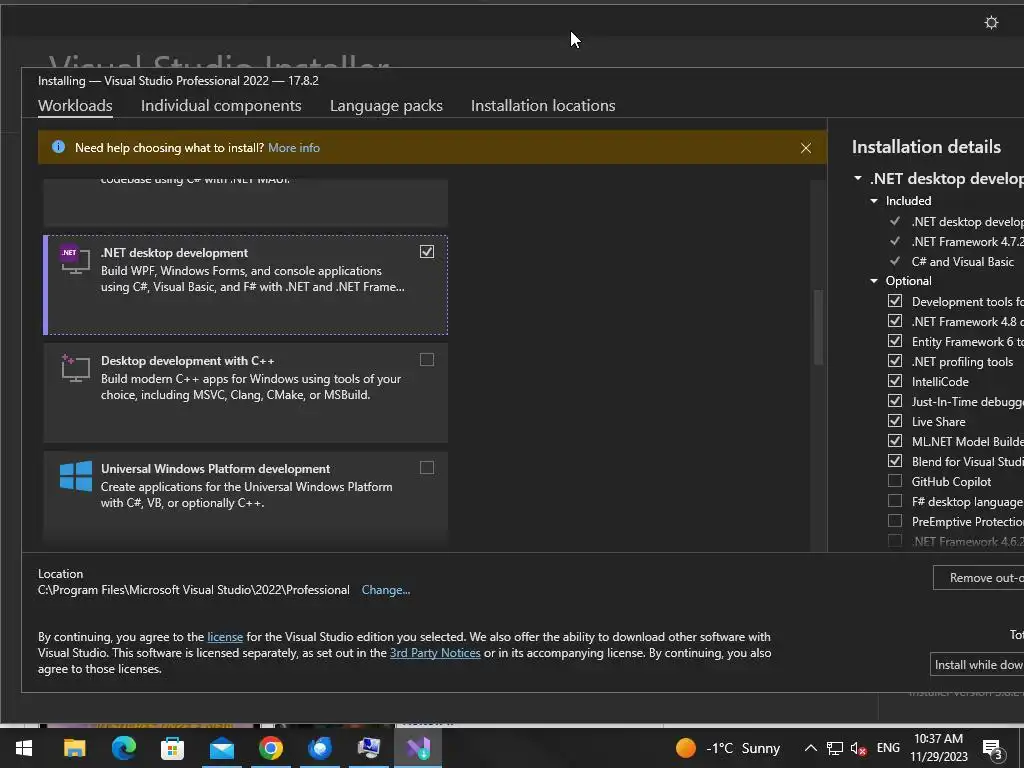Click the Remove out-of-support components button
The width and height of the screenshot is (1024, 768).
(978, 578)
